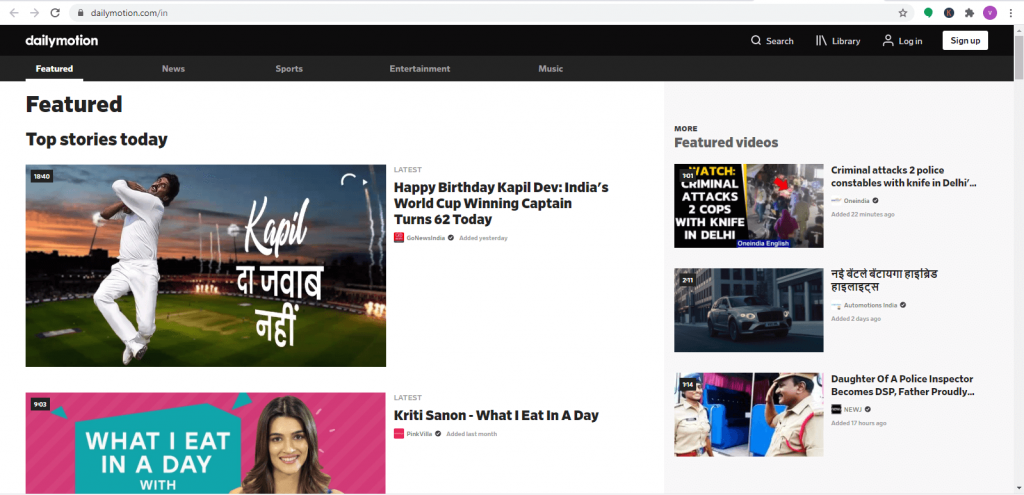
Task: Open the Criminal Attacks 2 Cops thumbnail
Action: coord(748,206)
